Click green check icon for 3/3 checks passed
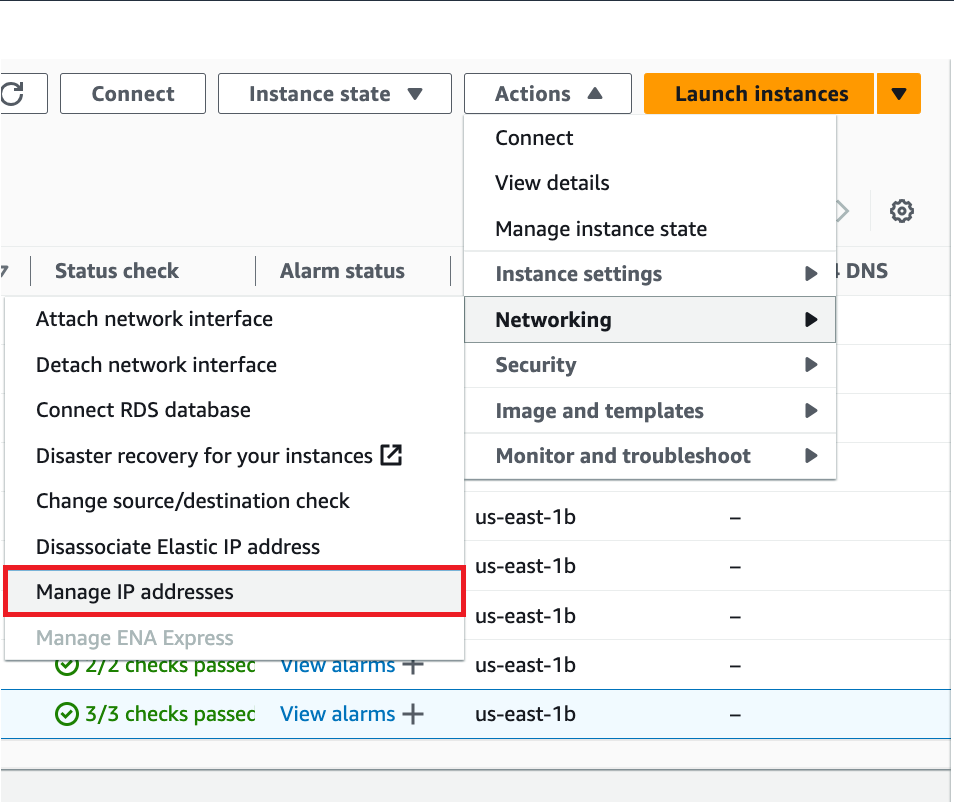The height and width of the screenshot is (802, 954). (67, 714)
